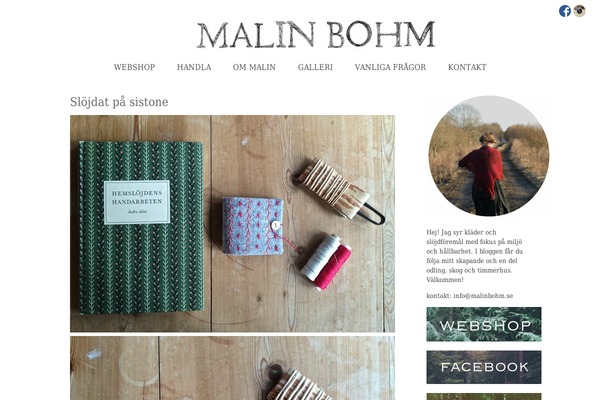
Task: Click the sidebar welcome text paragraph
Action: click(474, 256)
